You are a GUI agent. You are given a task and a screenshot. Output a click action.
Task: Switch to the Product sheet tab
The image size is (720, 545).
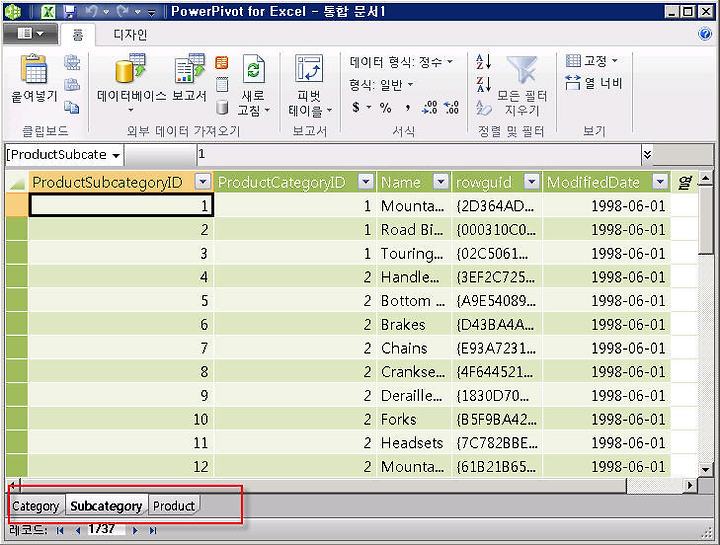(174, 506)
